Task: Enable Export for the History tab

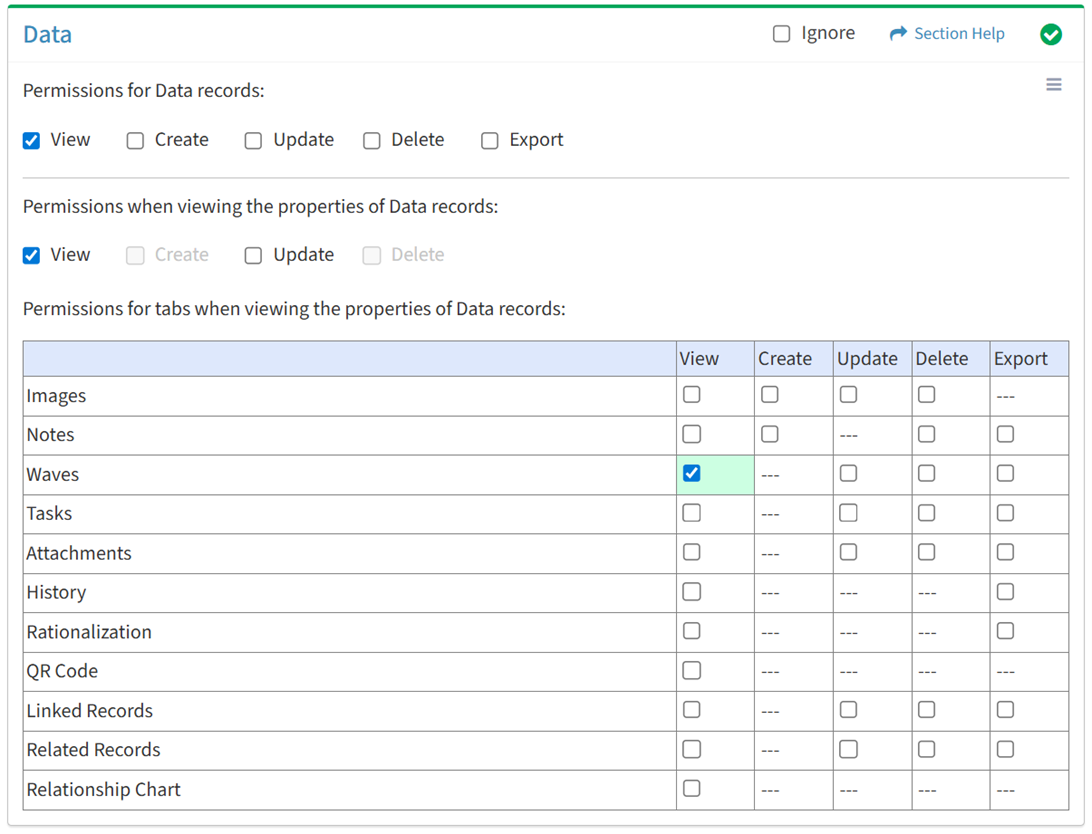Action: pyautogui.click(x=1005, y=592)
